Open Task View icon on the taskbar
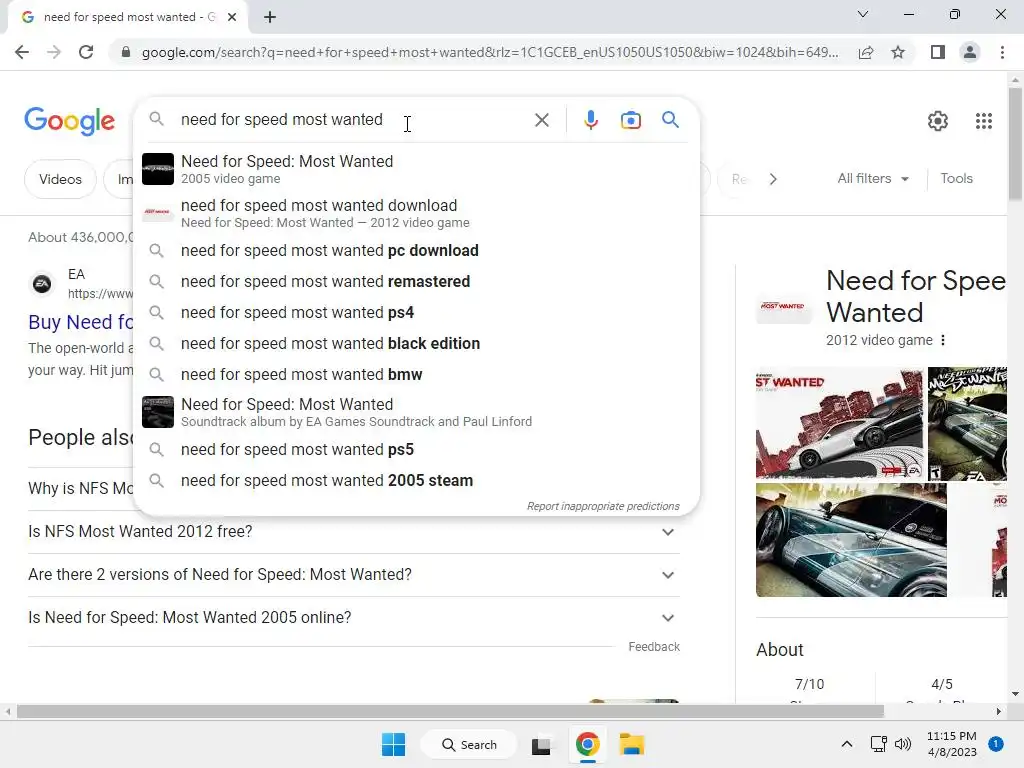1024x768 pixels. 541,745
